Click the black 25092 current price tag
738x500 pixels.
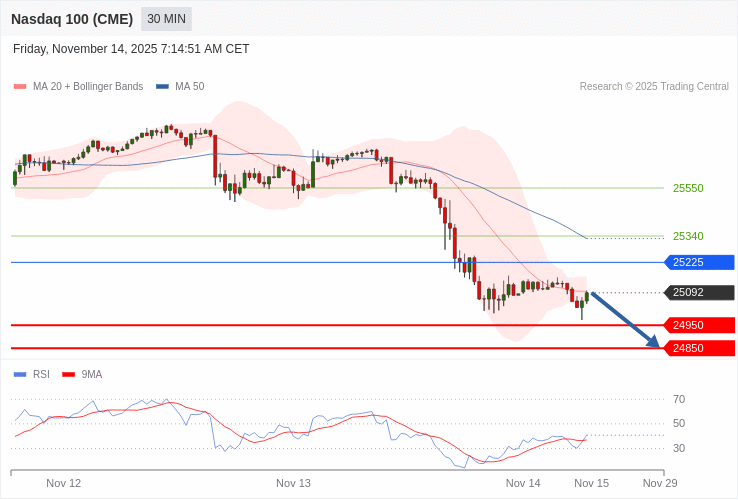[x=699, y=293]
